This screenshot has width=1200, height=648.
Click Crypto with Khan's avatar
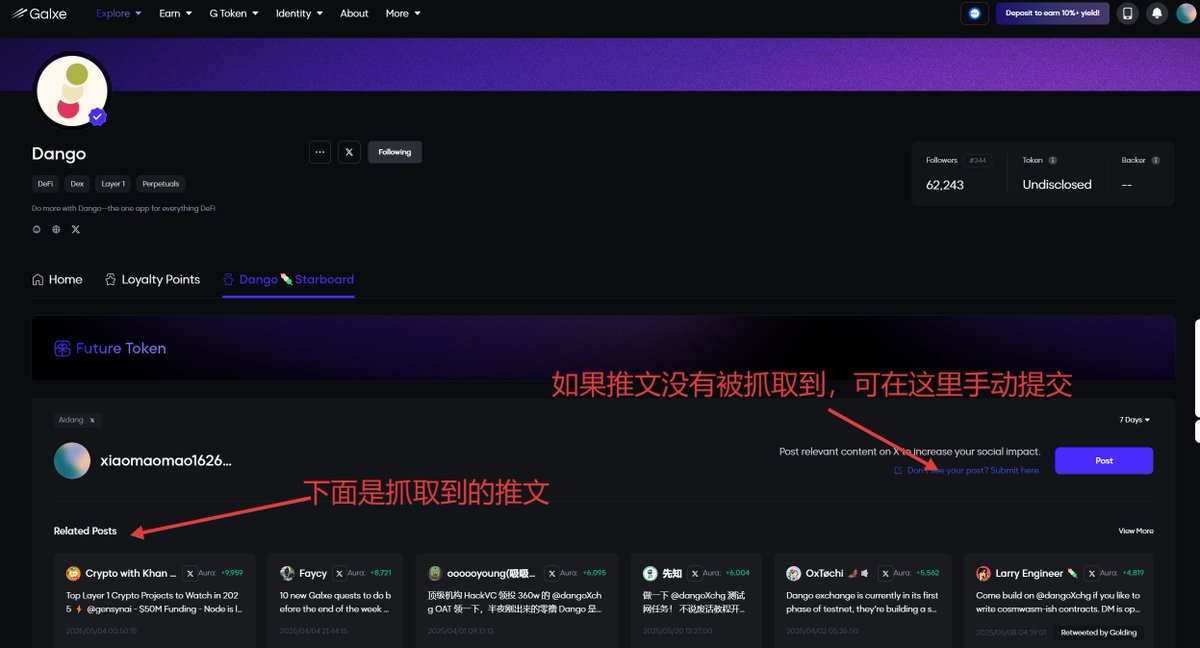point(73,574)
